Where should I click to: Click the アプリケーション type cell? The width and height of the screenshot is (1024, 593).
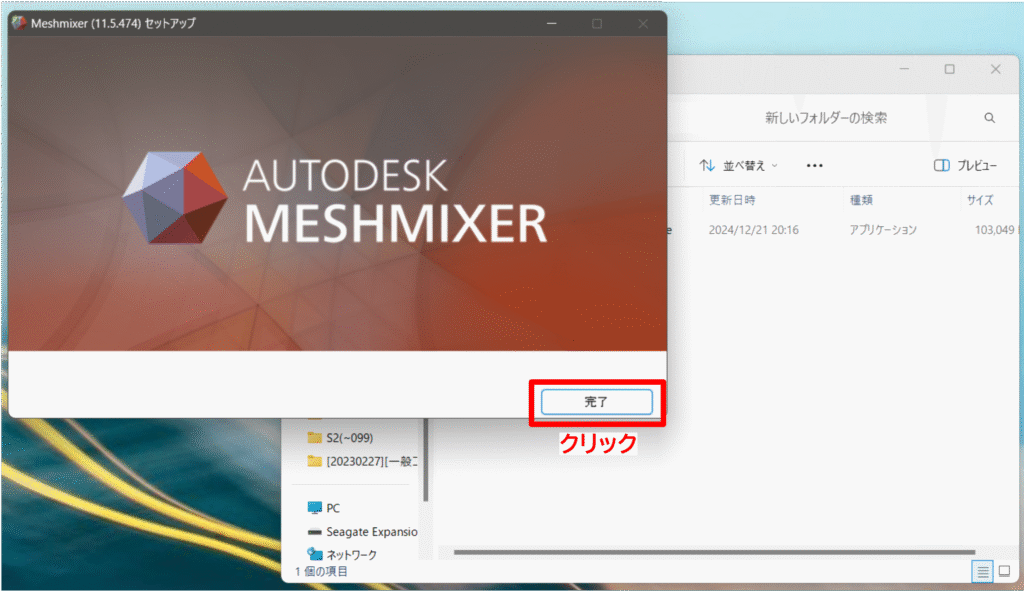[883, 230]
